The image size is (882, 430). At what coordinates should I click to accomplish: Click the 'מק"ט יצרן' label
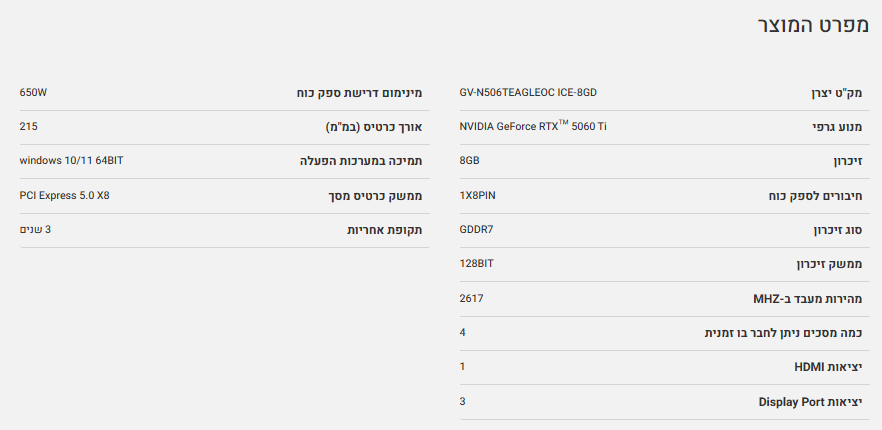tap(836, 93)
